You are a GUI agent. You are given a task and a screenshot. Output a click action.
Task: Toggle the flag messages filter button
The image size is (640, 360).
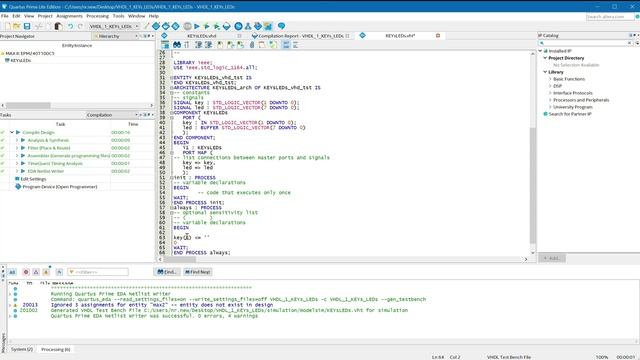pos(59,272)
